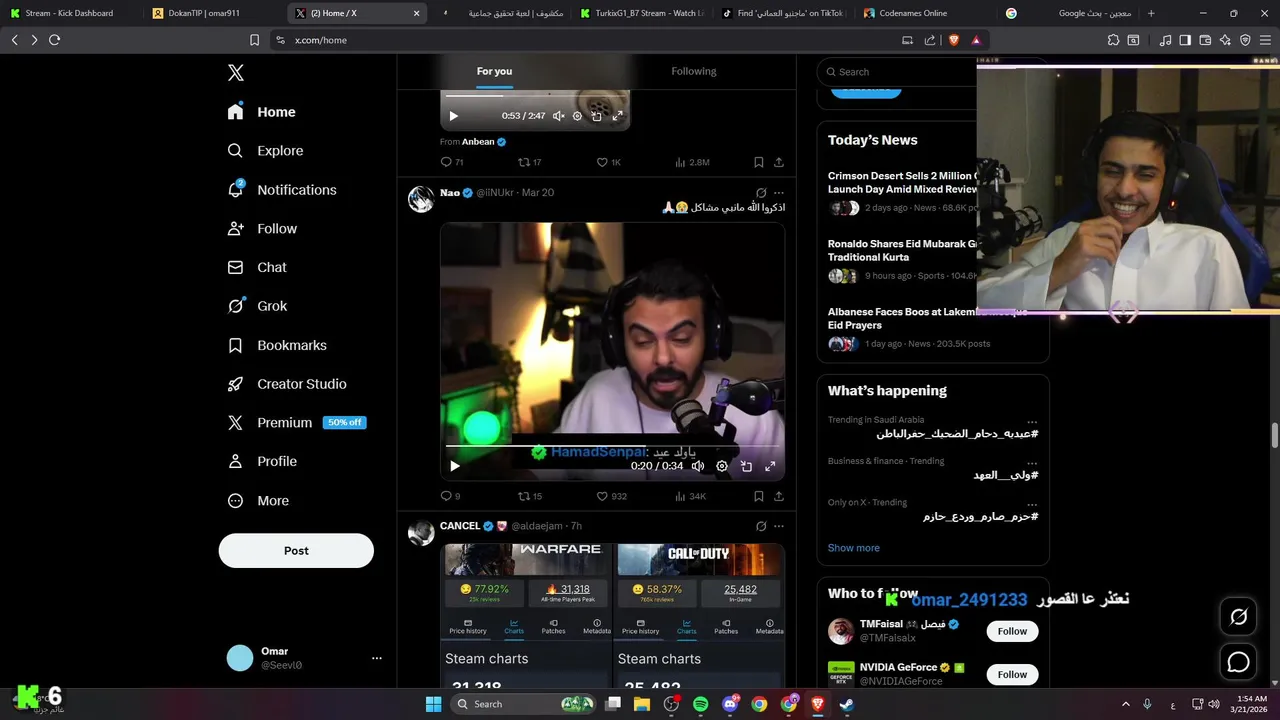Viewport: 1280px width, 720px height.
Task: Share Nao's post
Action: (x=779, y=496)
